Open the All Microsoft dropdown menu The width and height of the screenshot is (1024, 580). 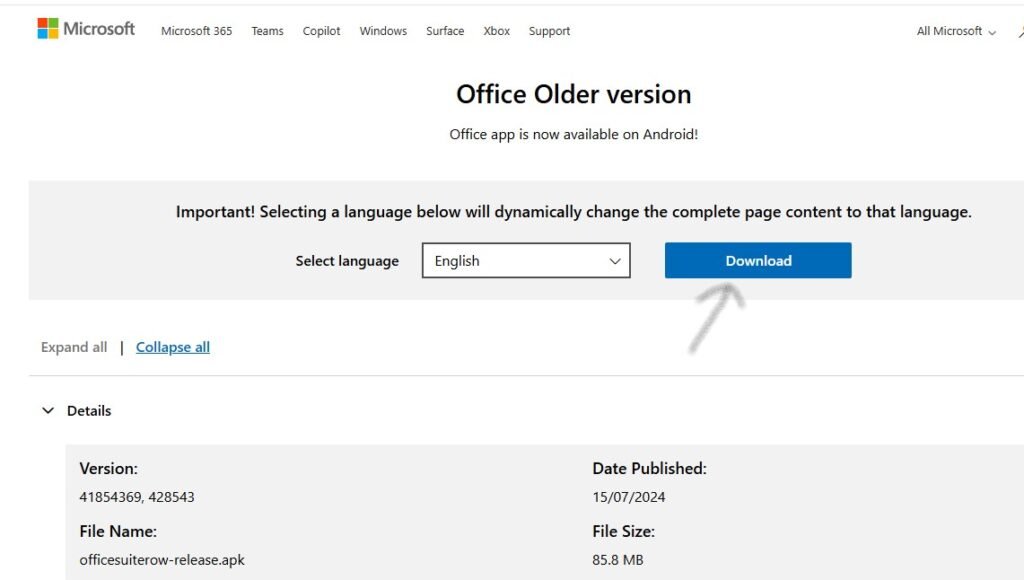coord(956,31)
